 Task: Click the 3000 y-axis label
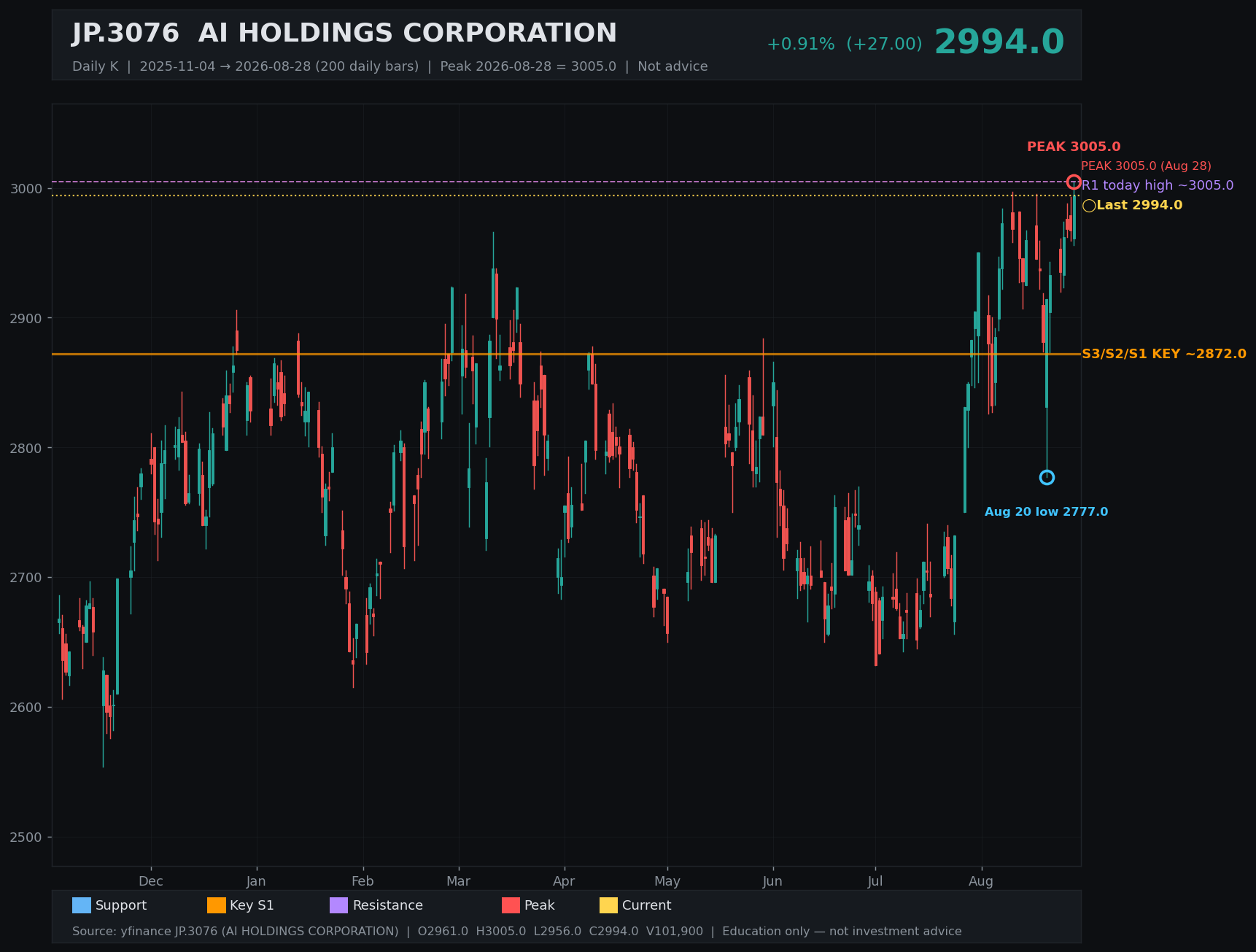(27, 189)
